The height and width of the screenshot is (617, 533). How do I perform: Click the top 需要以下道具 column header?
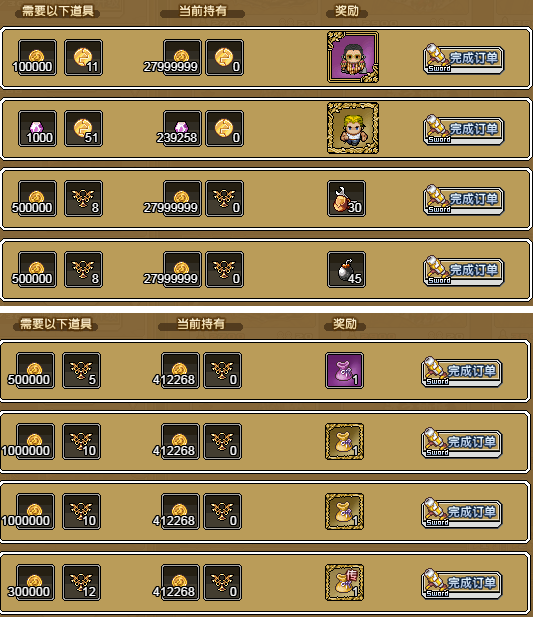[57, 11]
